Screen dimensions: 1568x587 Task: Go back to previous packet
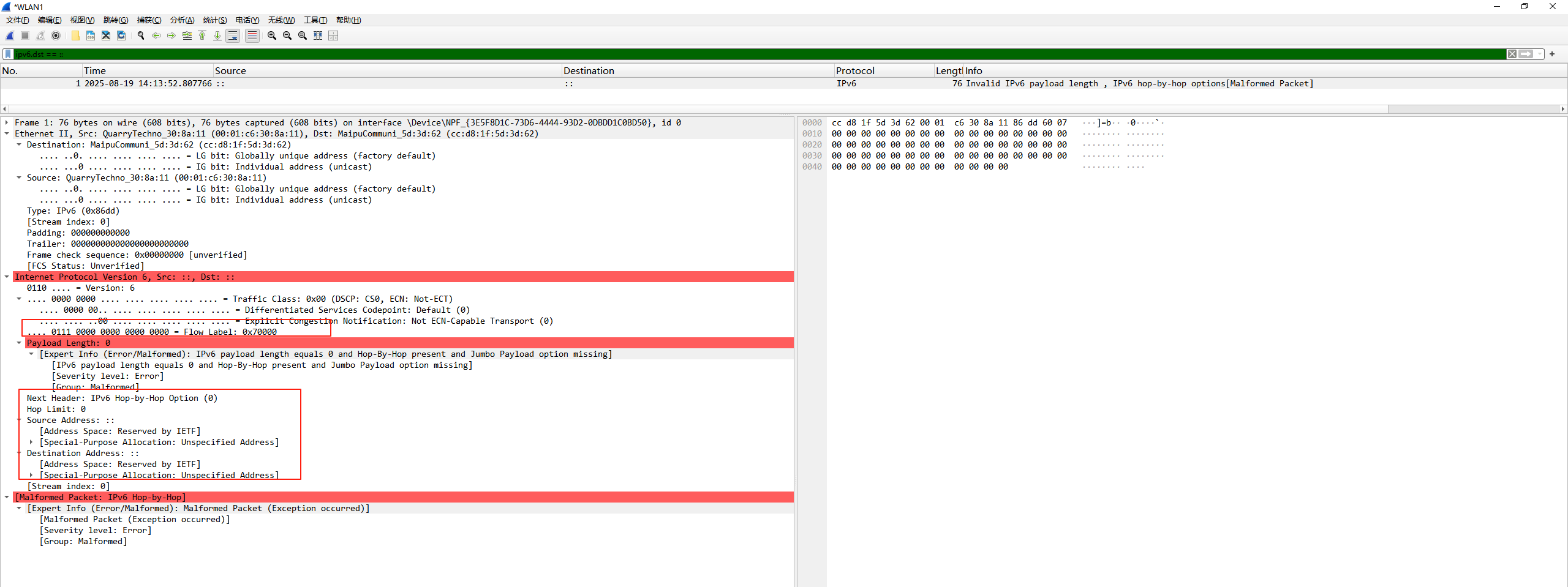[156, 36]
